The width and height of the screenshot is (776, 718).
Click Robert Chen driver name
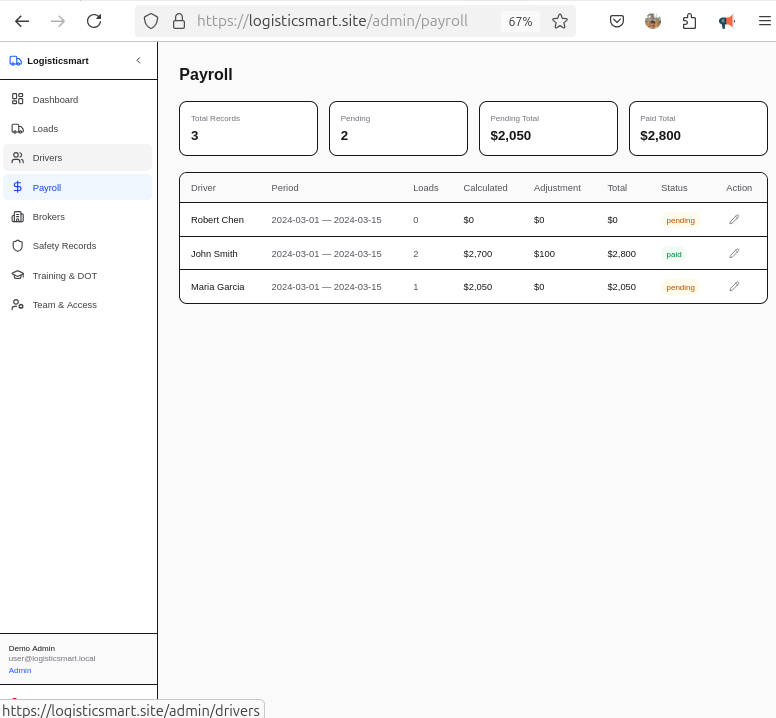pos(217,220)
